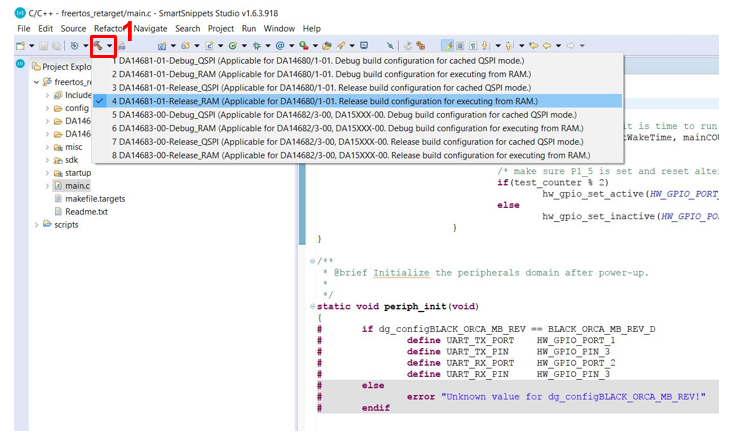Click the Open Element folder icon
This screenshot has height=441, width=738.
327,46
